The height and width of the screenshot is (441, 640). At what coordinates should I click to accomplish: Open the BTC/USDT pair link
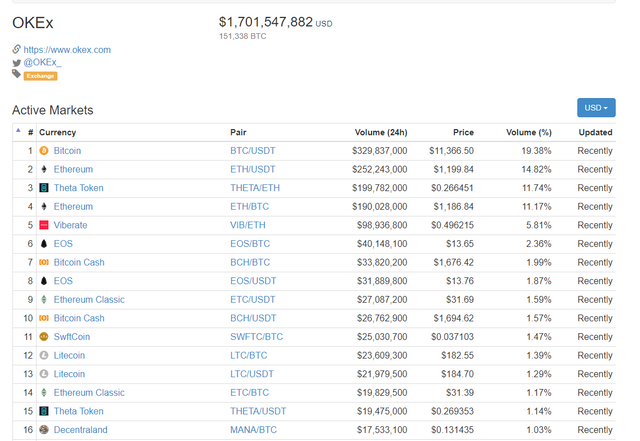pos(253,151)
